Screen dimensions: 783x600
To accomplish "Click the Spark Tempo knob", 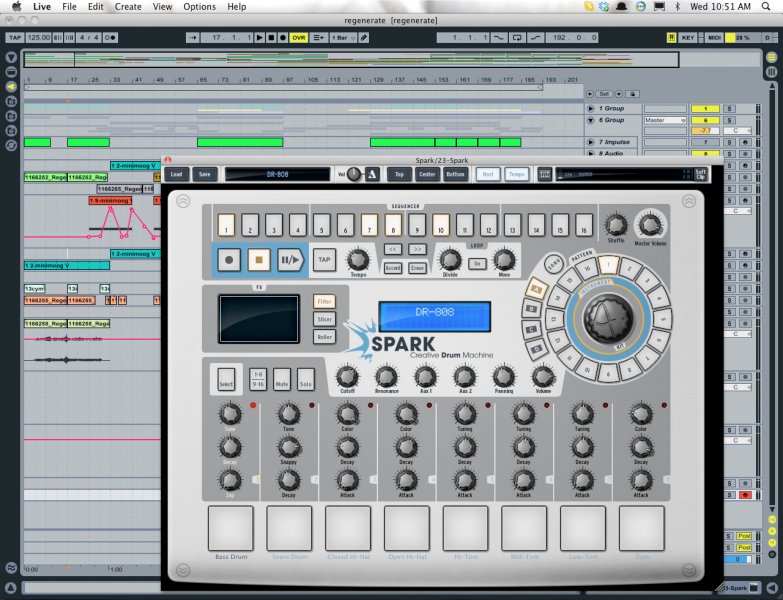I will (x=358, y=260).
